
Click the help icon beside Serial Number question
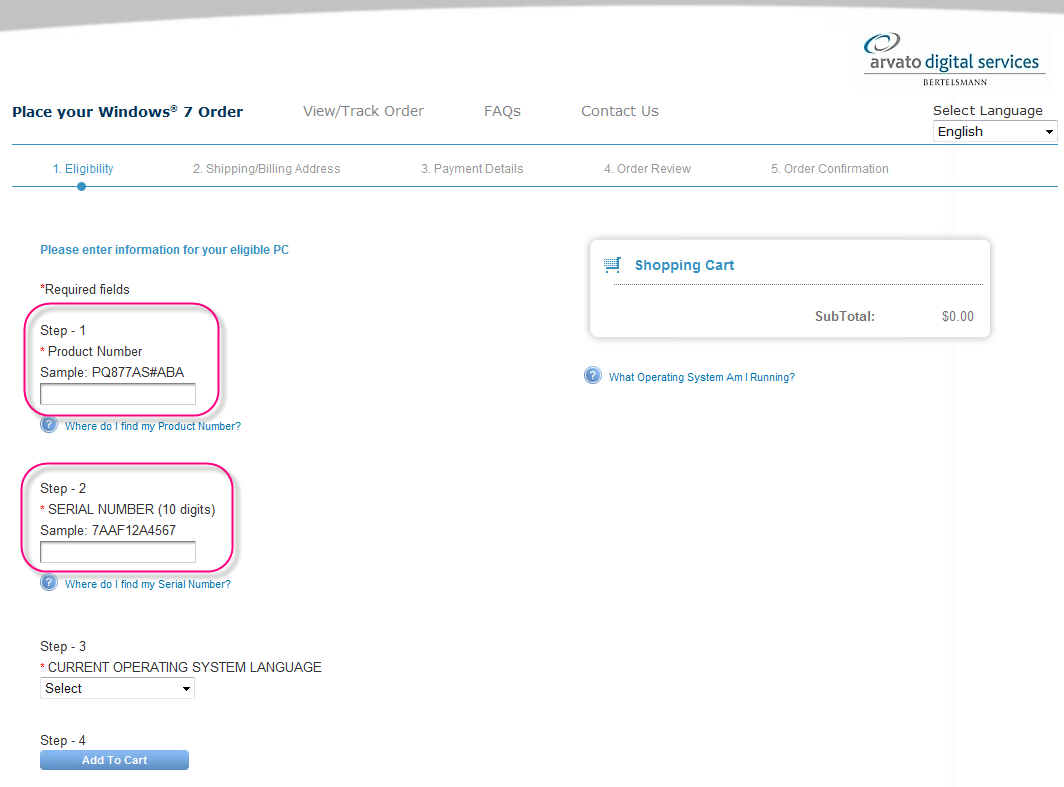49,583
